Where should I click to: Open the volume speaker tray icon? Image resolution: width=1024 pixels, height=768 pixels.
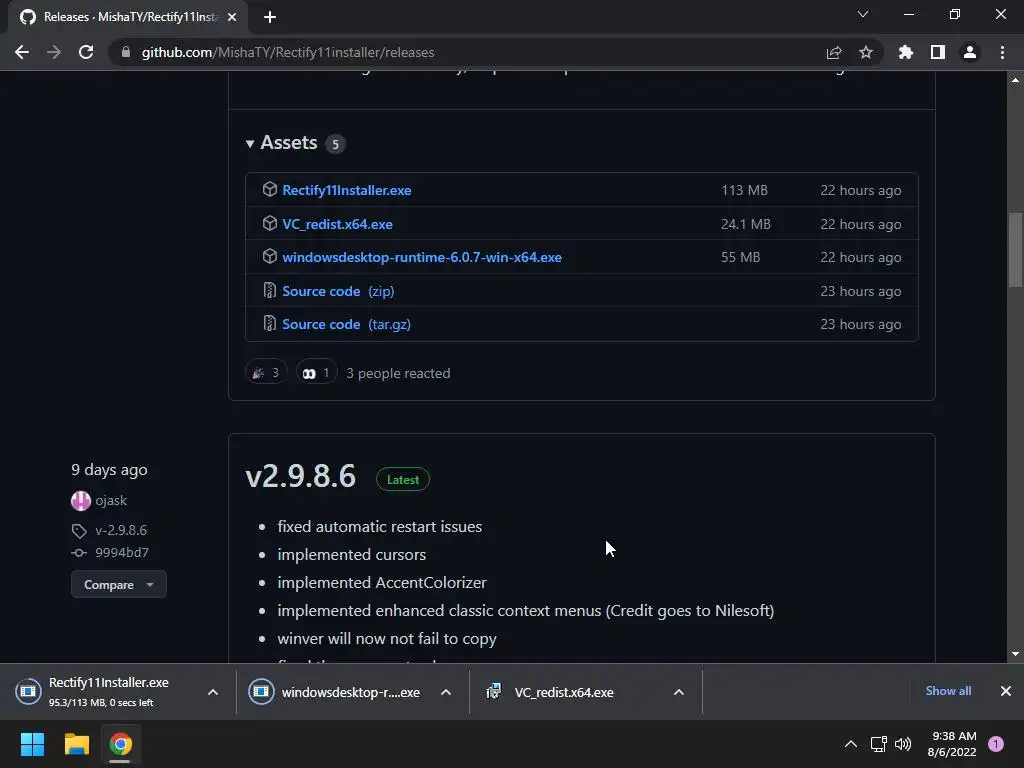pyautogui.click(x=903, y=743)
